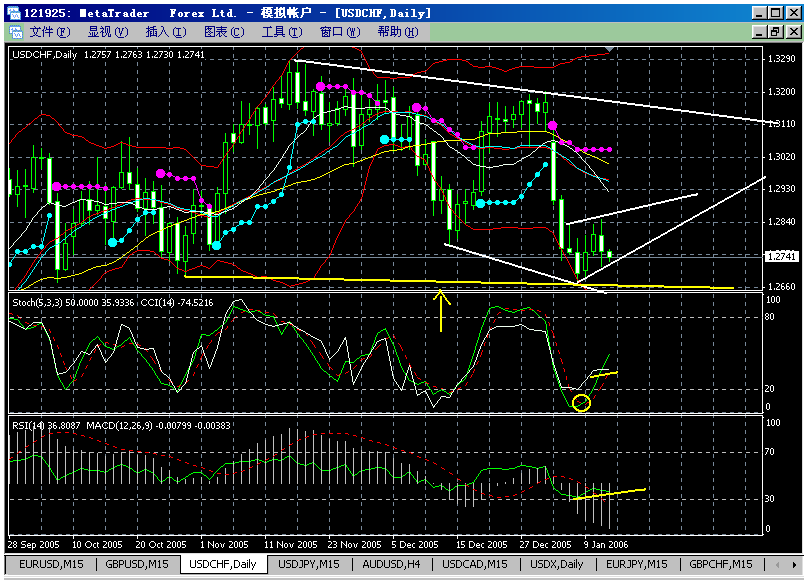Screen dimensions: 808x580
Task: Click the Stoch(5,3,3) indicator label
Action: click(73, 302)
